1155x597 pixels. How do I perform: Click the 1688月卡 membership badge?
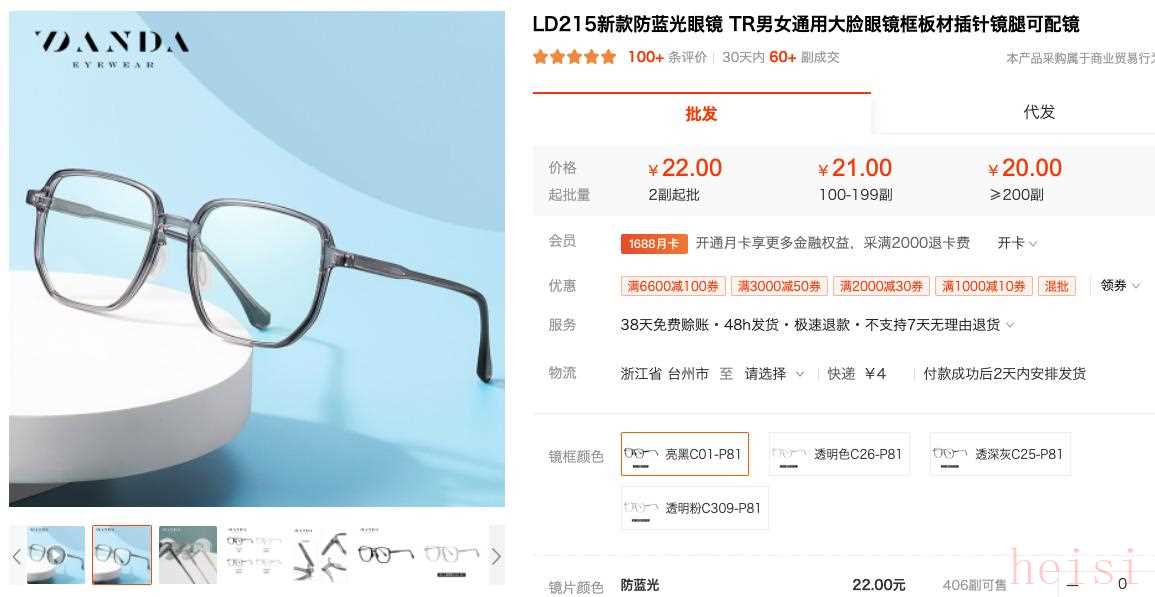pos(654,243)
